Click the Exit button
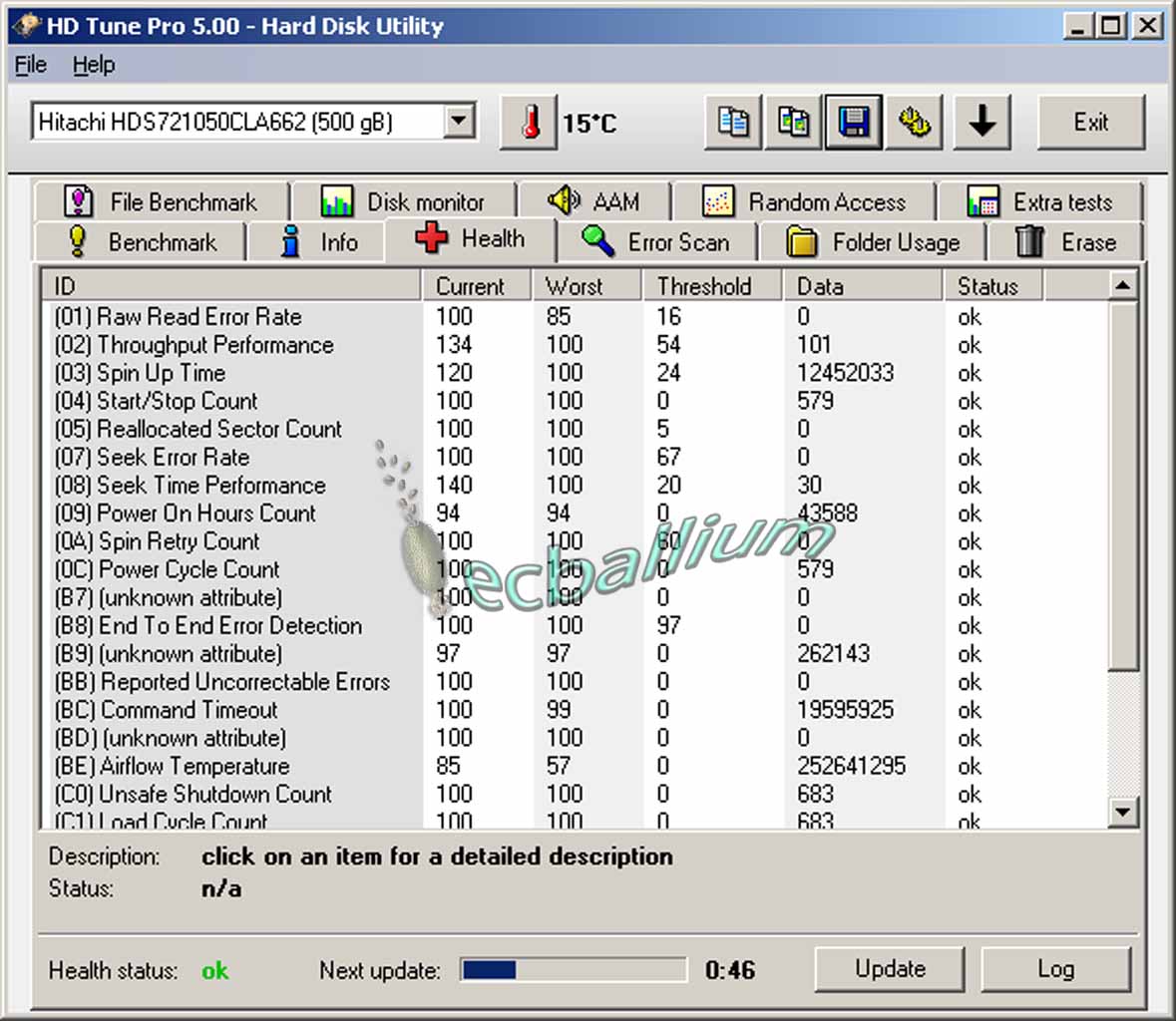Screen dimensions: 1176x1021 tap(1090, 123)
